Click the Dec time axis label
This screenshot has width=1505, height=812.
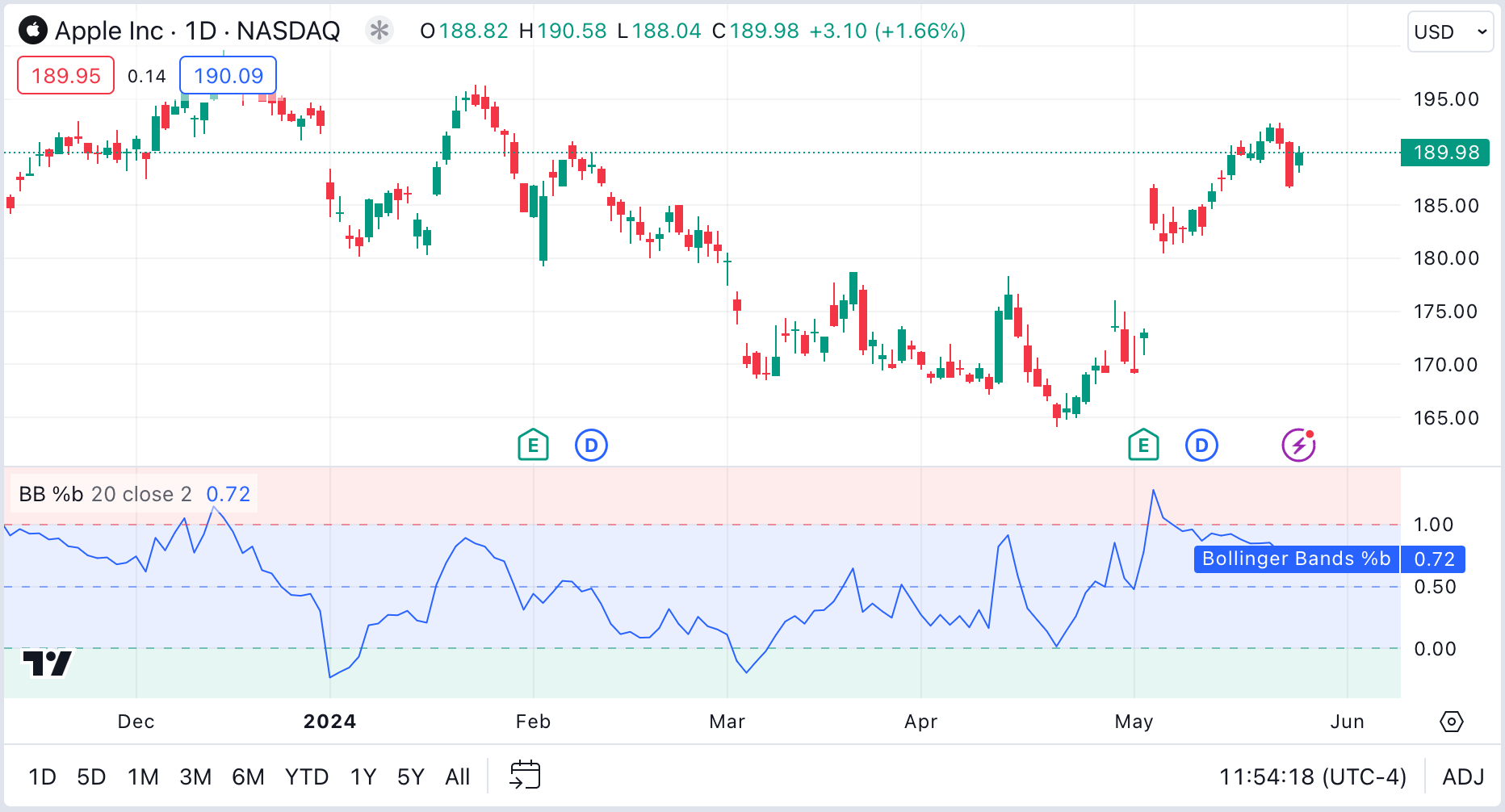point(136,722)
